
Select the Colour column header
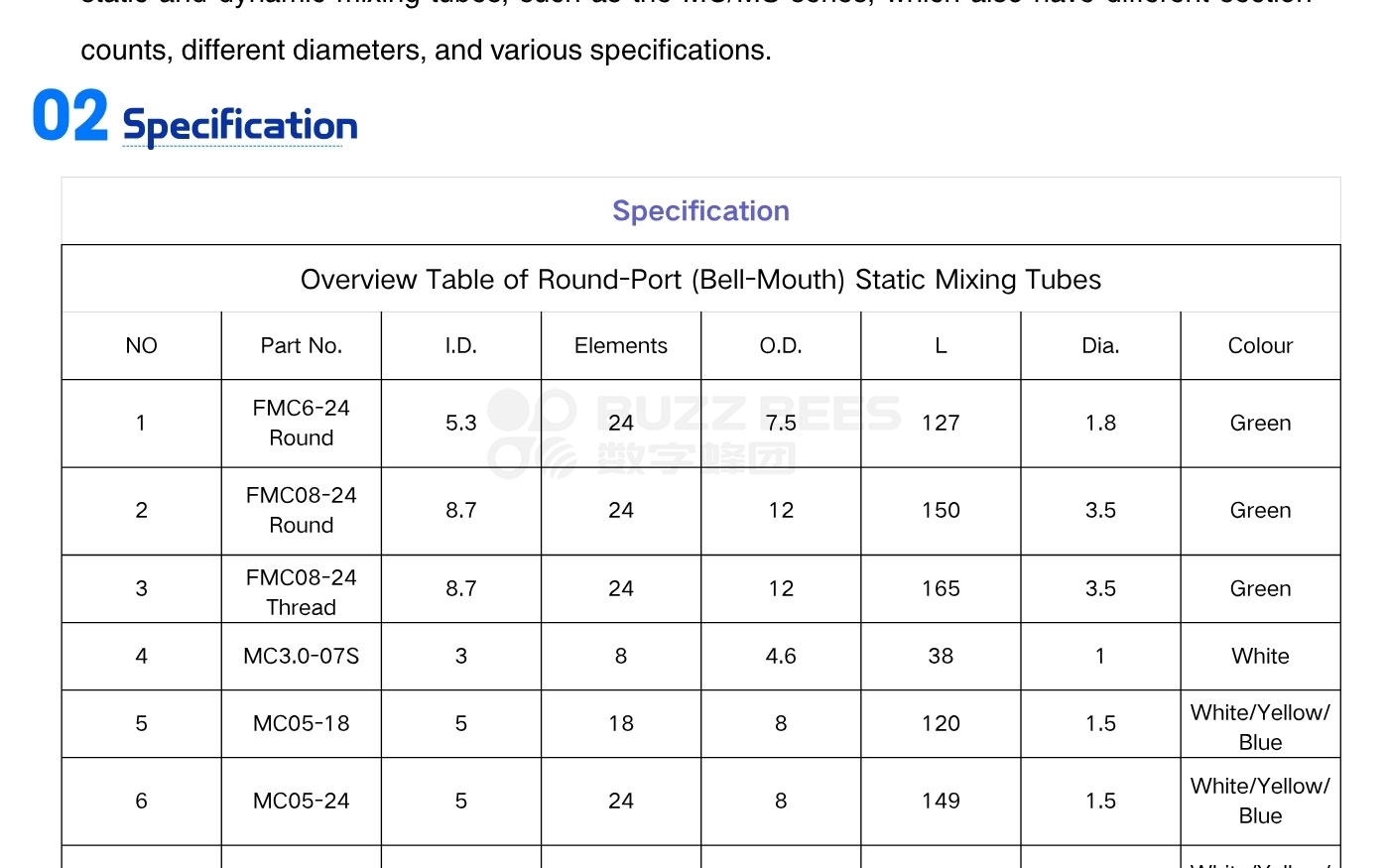(1260, 346)
